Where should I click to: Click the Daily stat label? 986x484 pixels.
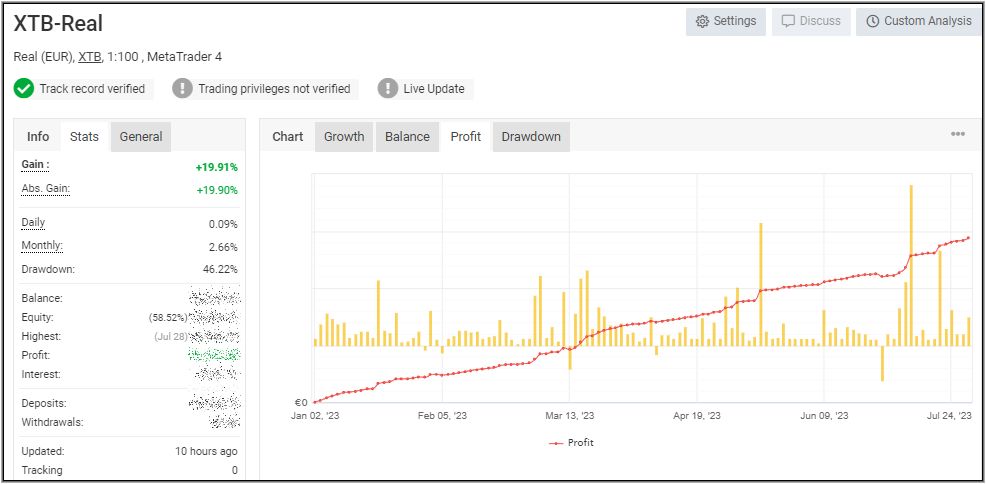33,223
